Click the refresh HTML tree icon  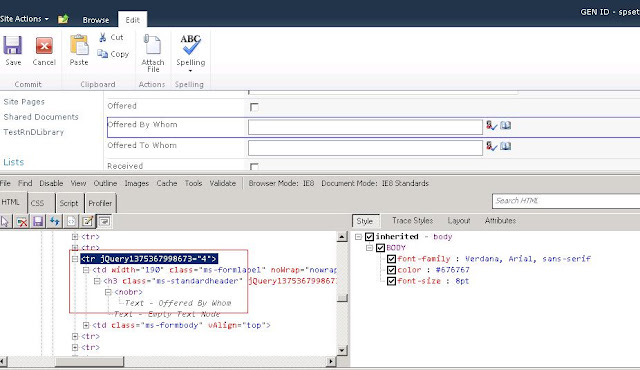tap(55, 222)
